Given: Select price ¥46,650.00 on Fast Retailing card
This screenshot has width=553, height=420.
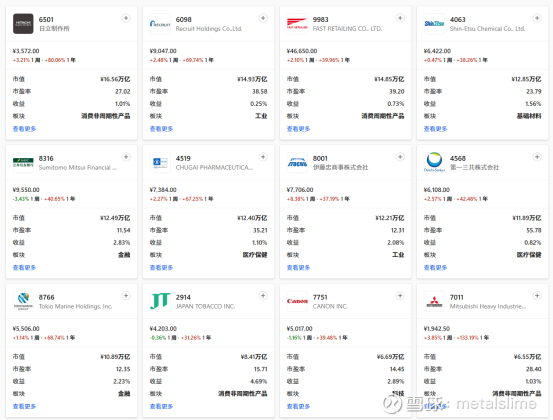Looking at the screenshot, I should click(x=302, y=51).
